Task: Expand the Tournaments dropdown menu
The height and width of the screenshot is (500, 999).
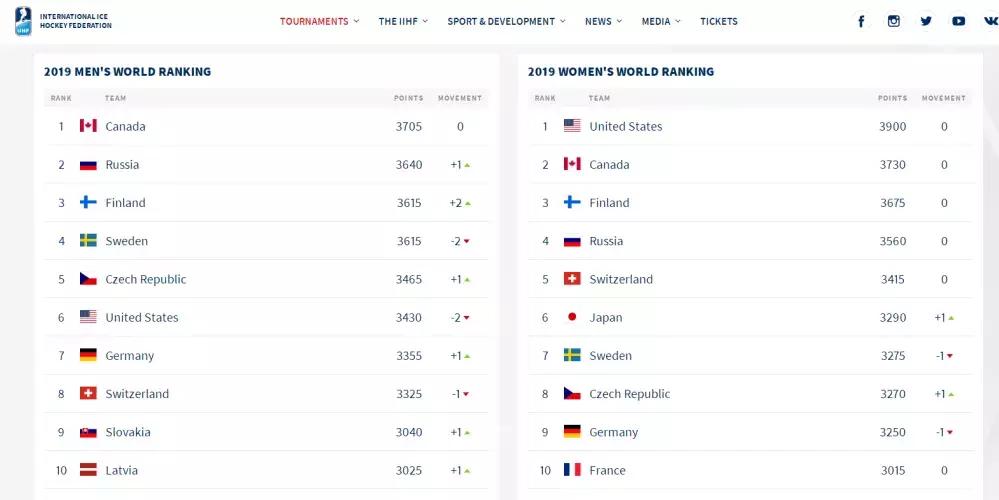Action: coord(319,21)
